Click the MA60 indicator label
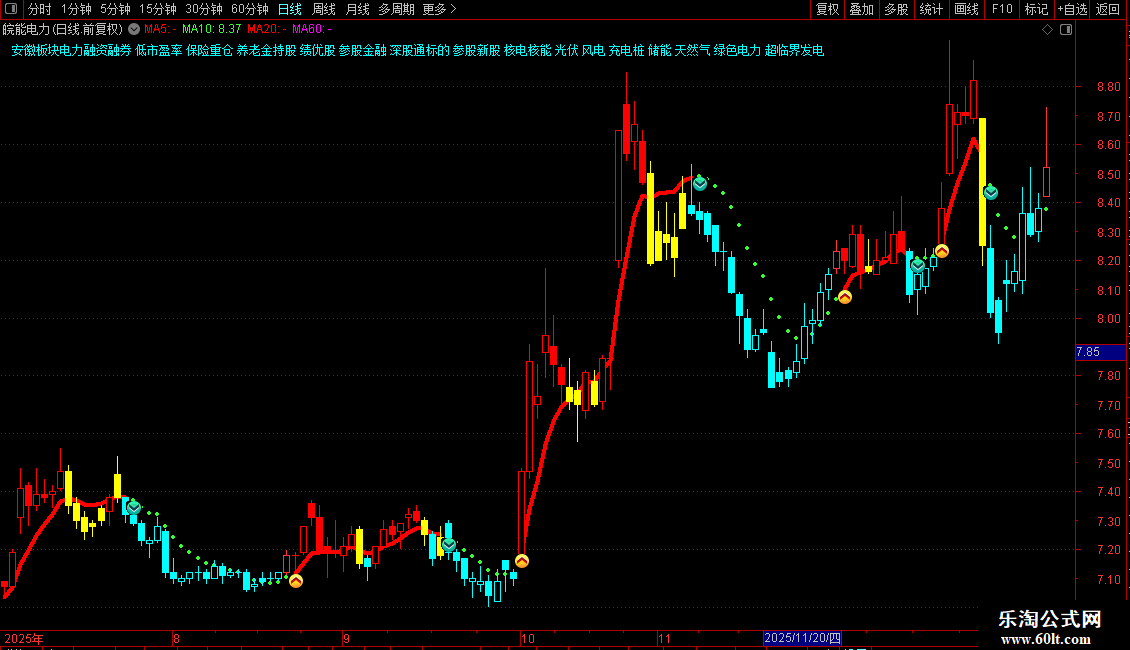Image resolution: width=1130 pixels, height=650 pixels. (x=311, y=29)
